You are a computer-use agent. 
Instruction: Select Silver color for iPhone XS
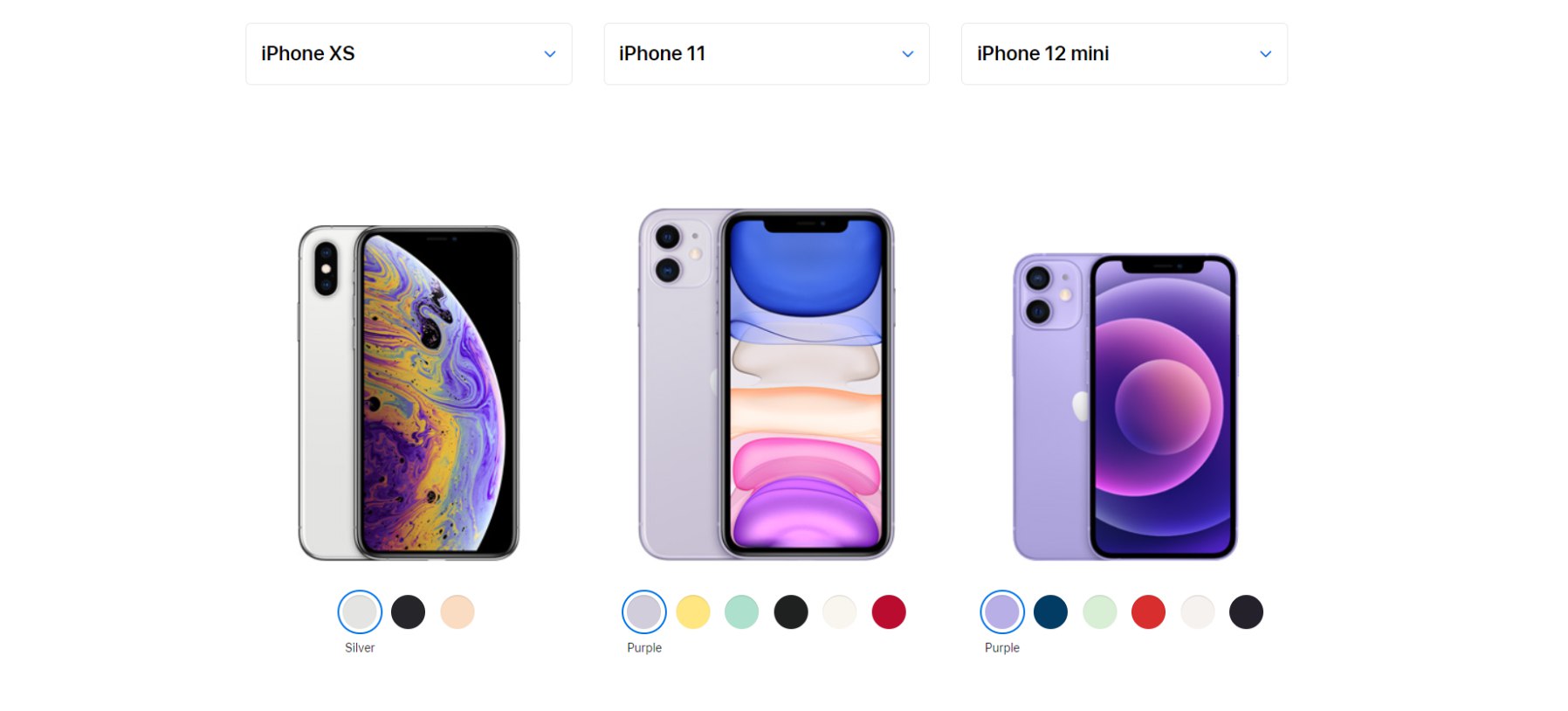click(360, 612)
